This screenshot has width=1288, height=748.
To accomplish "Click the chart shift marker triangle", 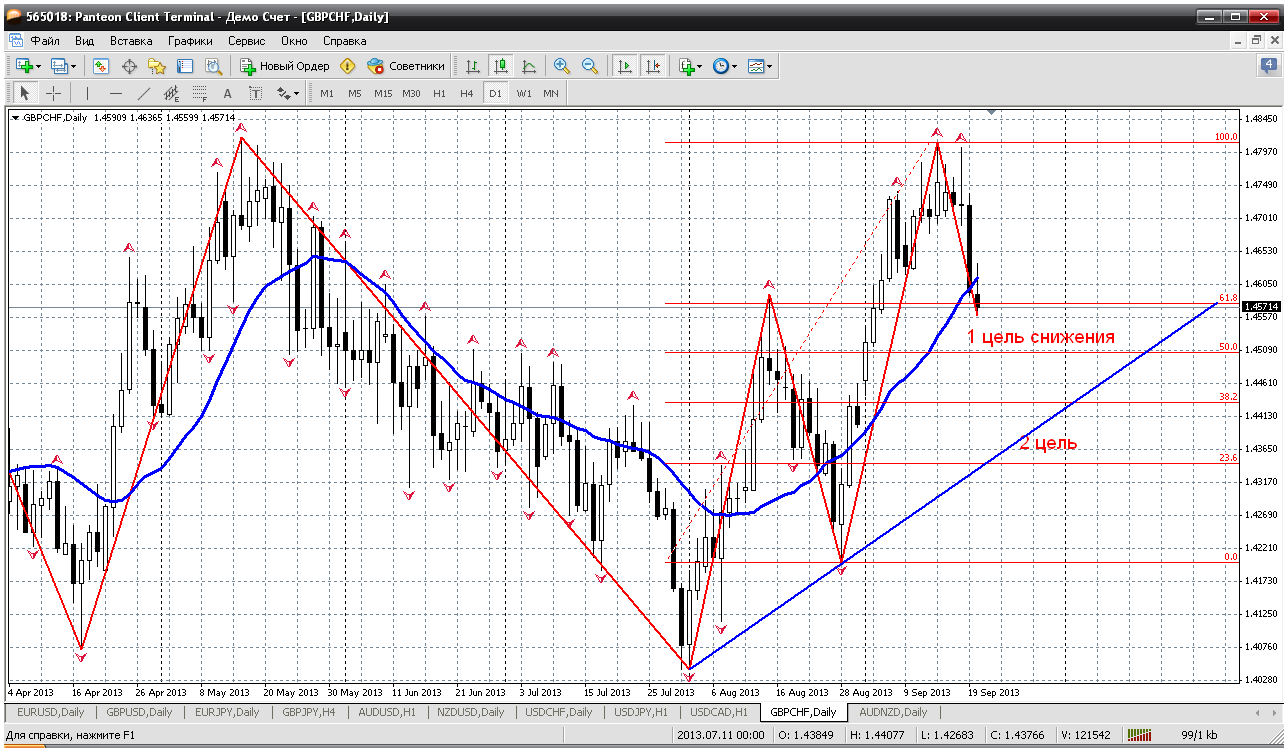I will pyautogui.click(x=992, y=111).
